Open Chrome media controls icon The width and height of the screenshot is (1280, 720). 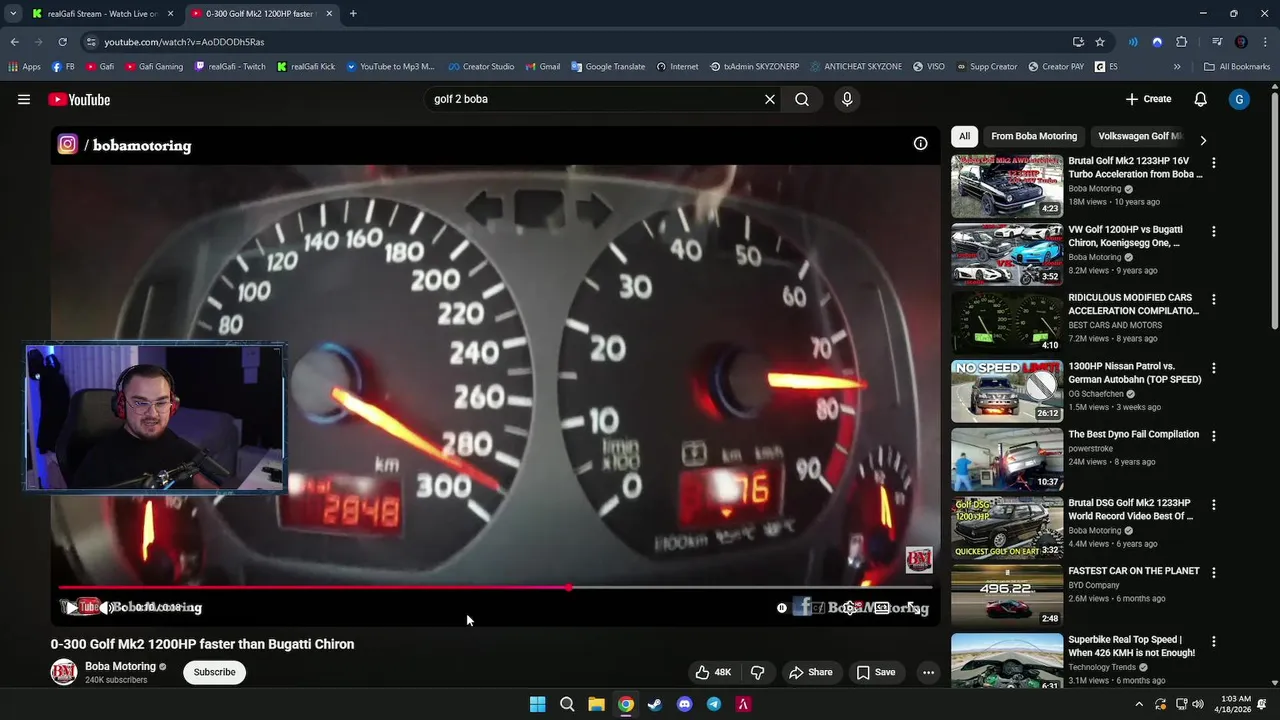click(x=1217, y=42)
